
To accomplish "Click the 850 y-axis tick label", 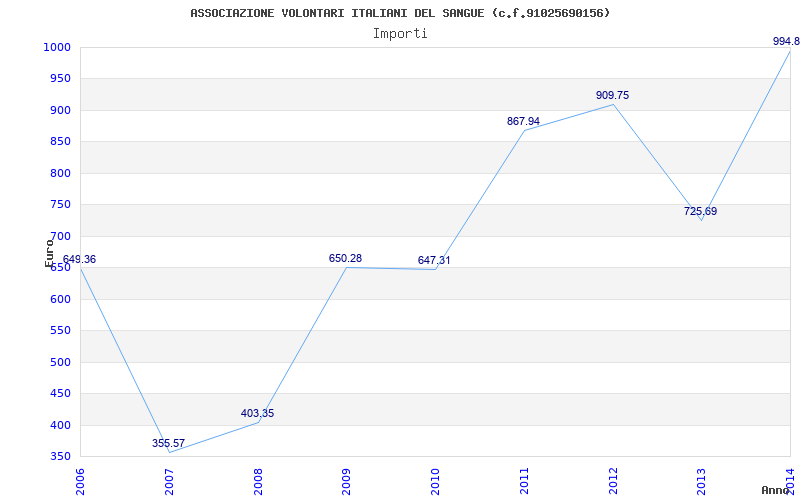I will point(60,142).
